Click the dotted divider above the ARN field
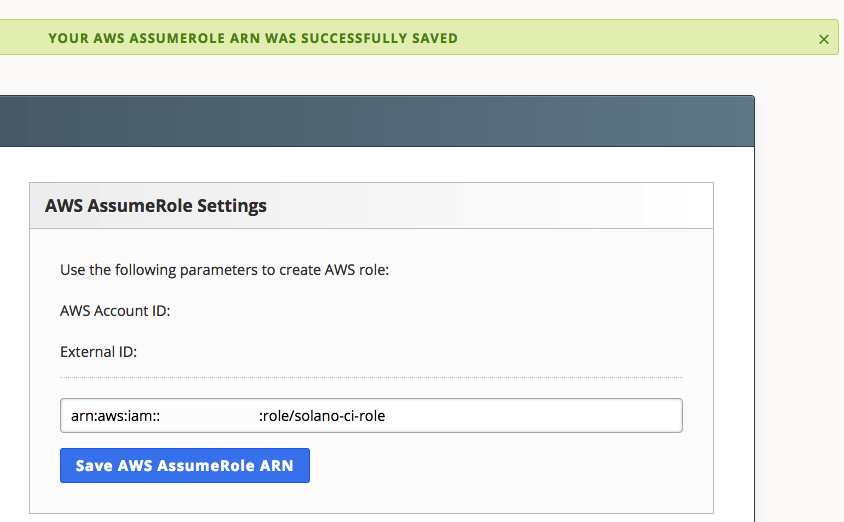This screenshot has width=844, height=522. pos(371,378)
